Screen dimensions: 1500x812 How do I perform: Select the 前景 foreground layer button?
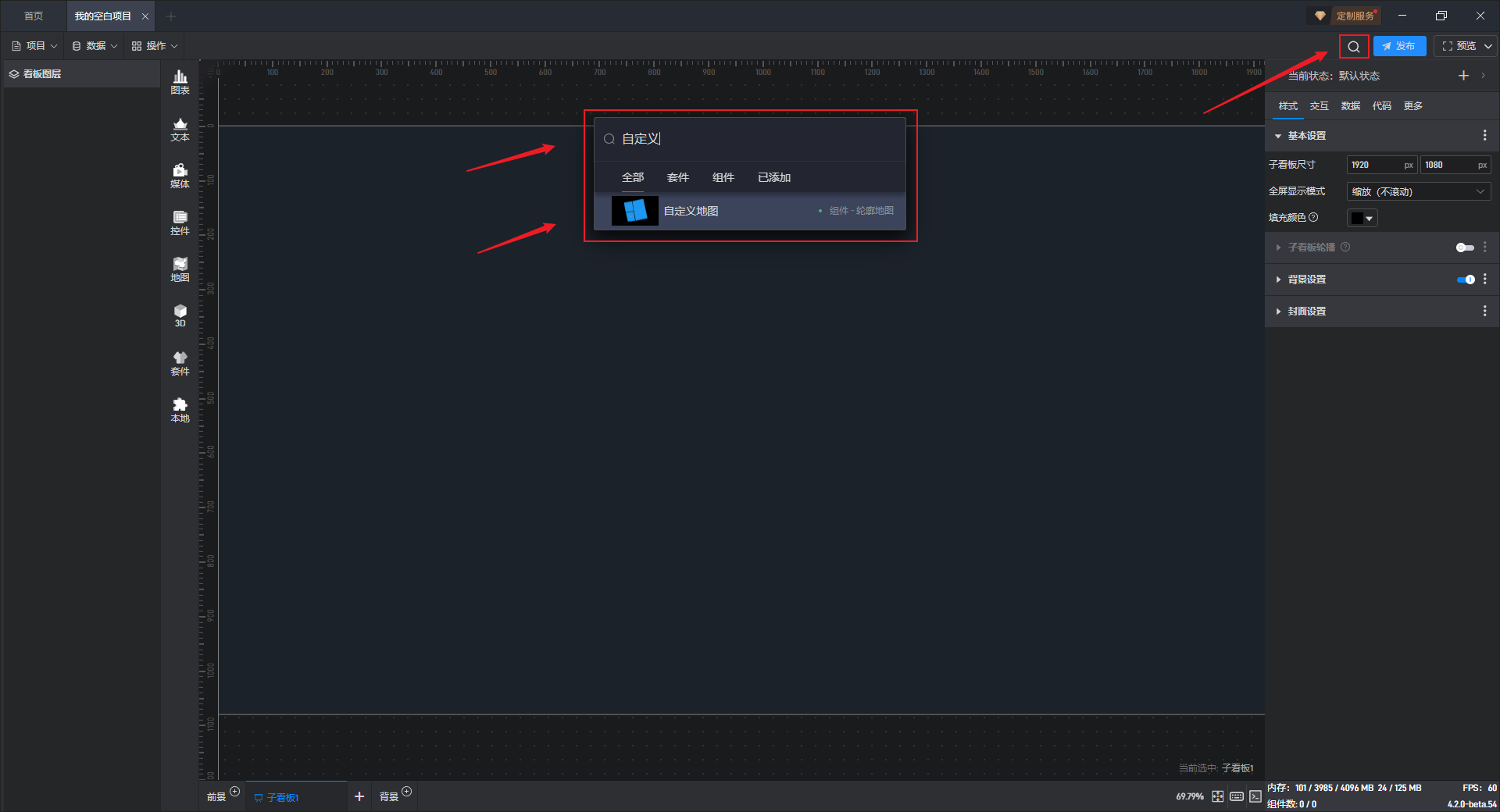click(x=216, y=797)
